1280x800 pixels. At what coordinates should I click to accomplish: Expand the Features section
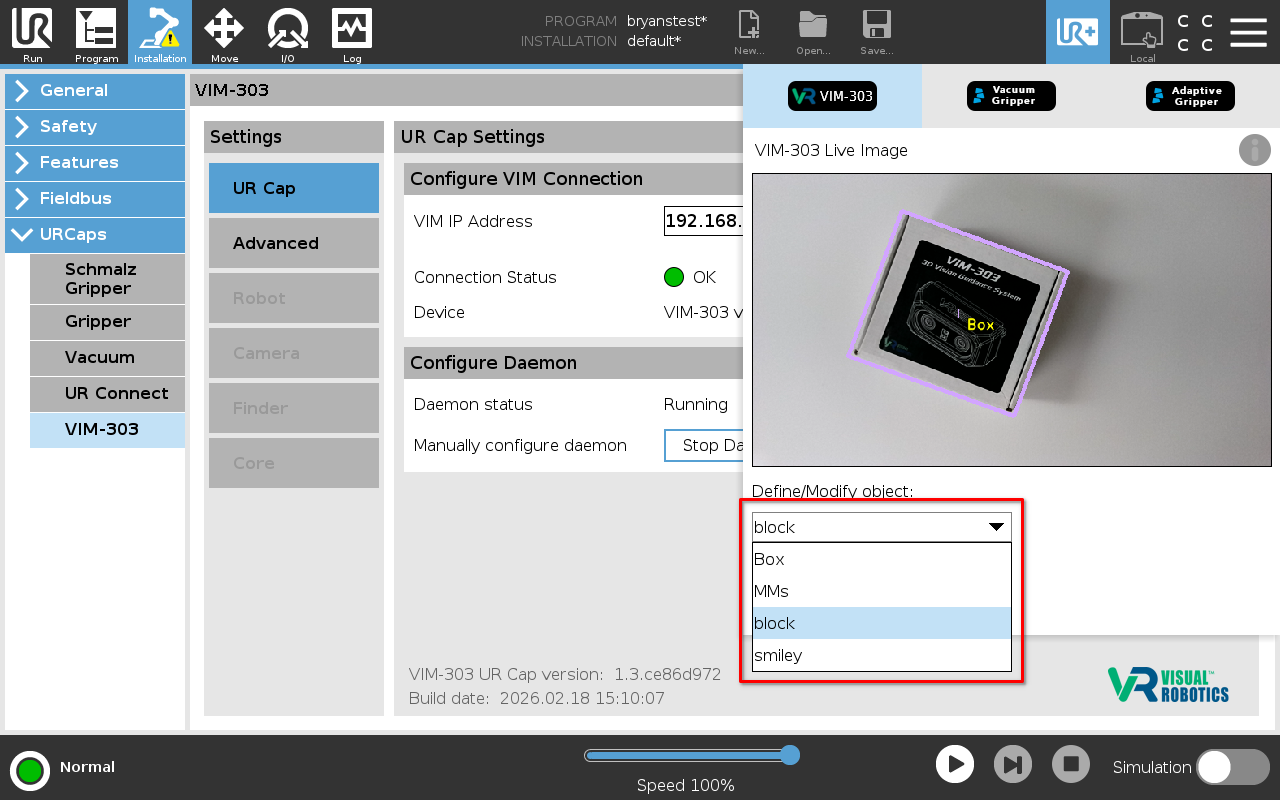pyautogui.click(x=95, y=163)
